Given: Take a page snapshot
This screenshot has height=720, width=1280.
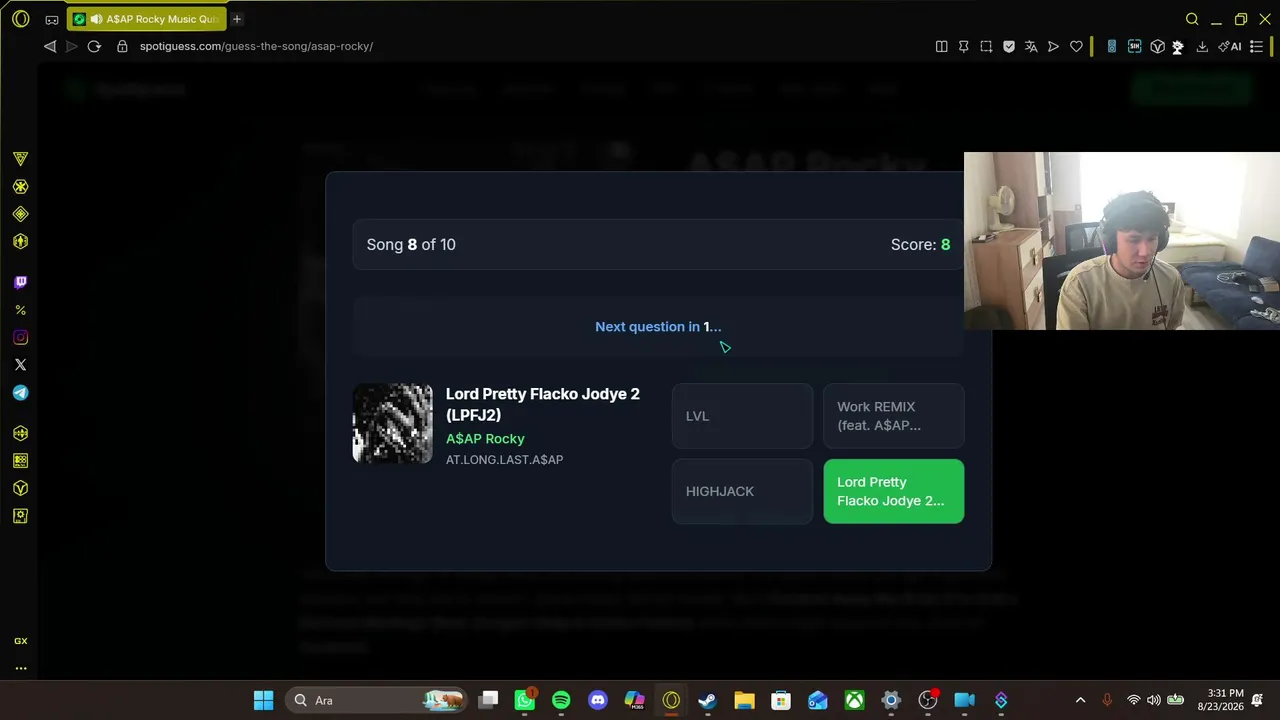Looking at the screenshot, I should [x=986, y=46].
